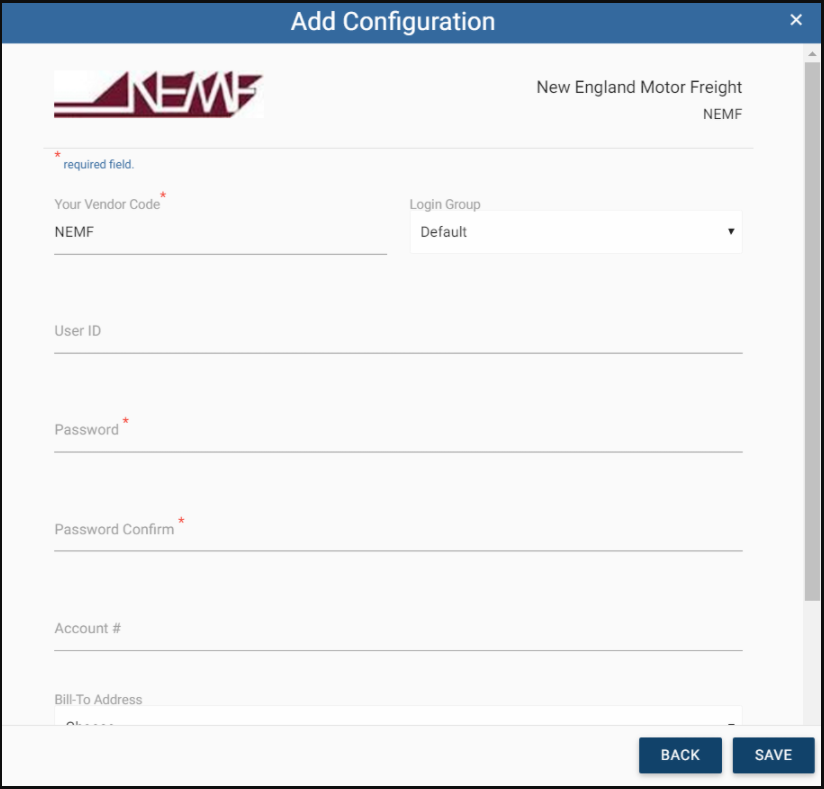Click into the Password Confirm field

398,530
